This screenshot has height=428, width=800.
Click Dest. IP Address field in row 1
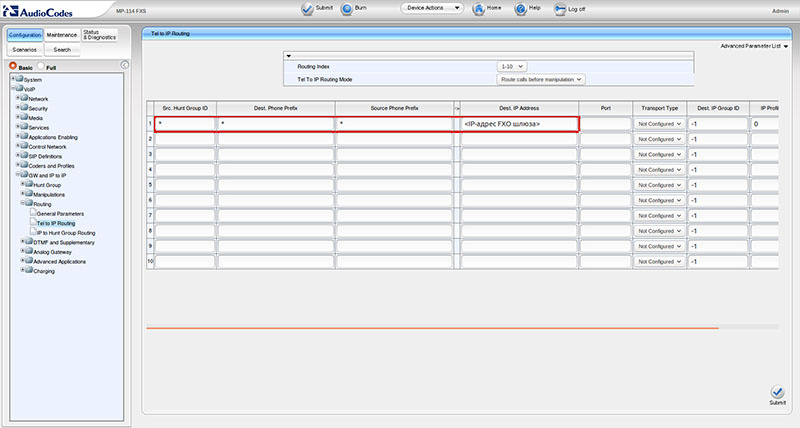(x=519, y=124)
